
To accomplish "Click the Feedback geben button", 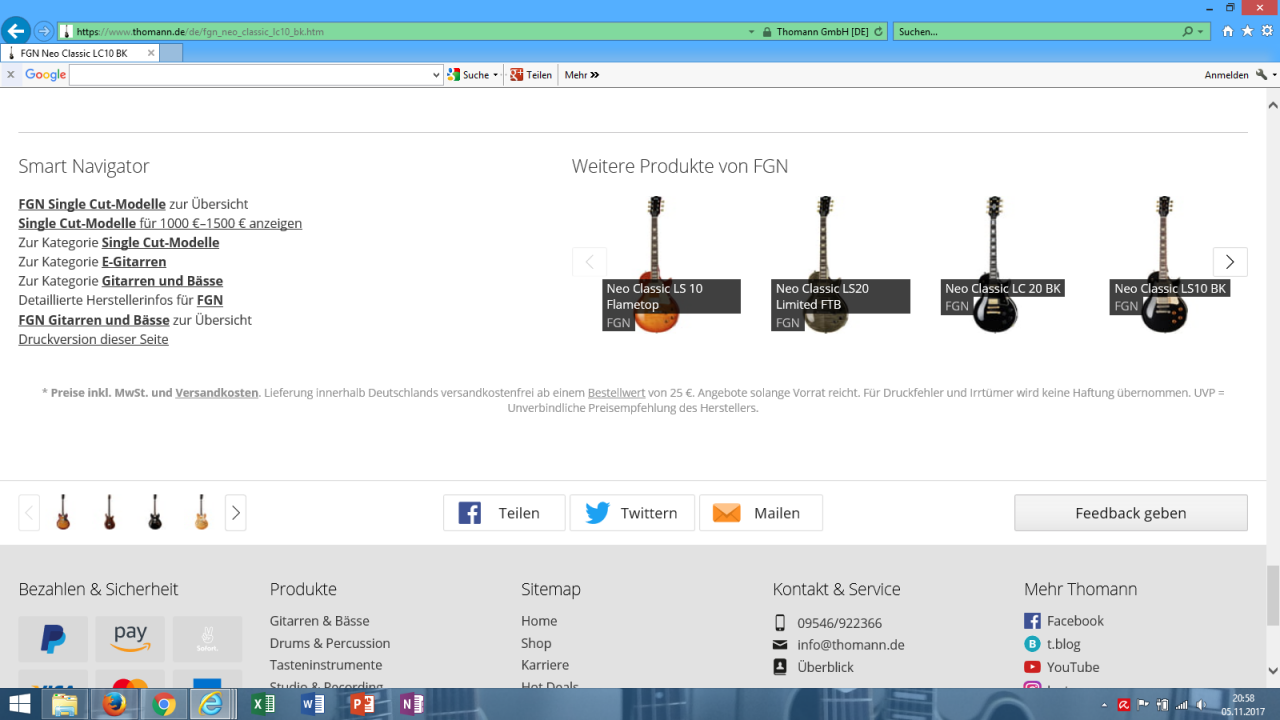I will point(1131,513).
